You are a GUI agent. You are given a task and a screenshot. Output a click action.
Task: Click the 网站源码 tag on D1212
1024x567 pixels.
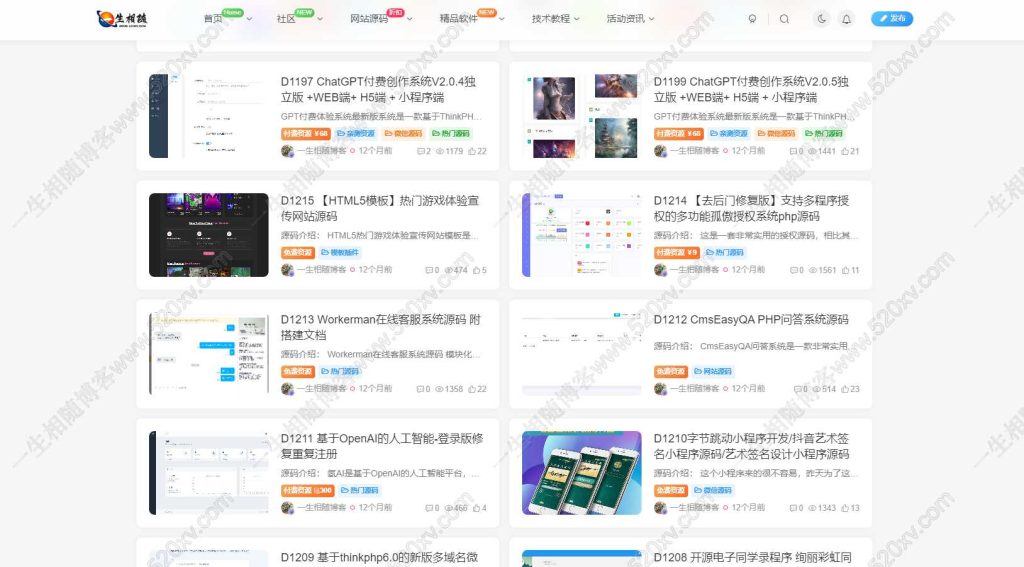(713, 371)
